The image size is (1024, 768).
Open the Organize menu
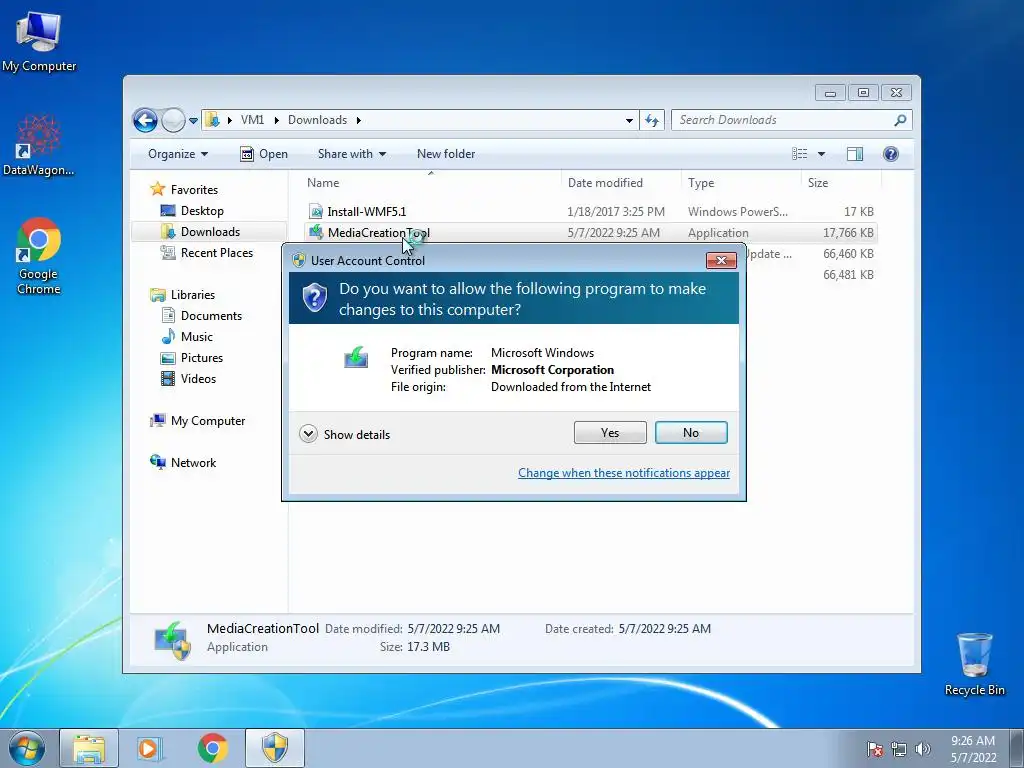click(178, 154)
